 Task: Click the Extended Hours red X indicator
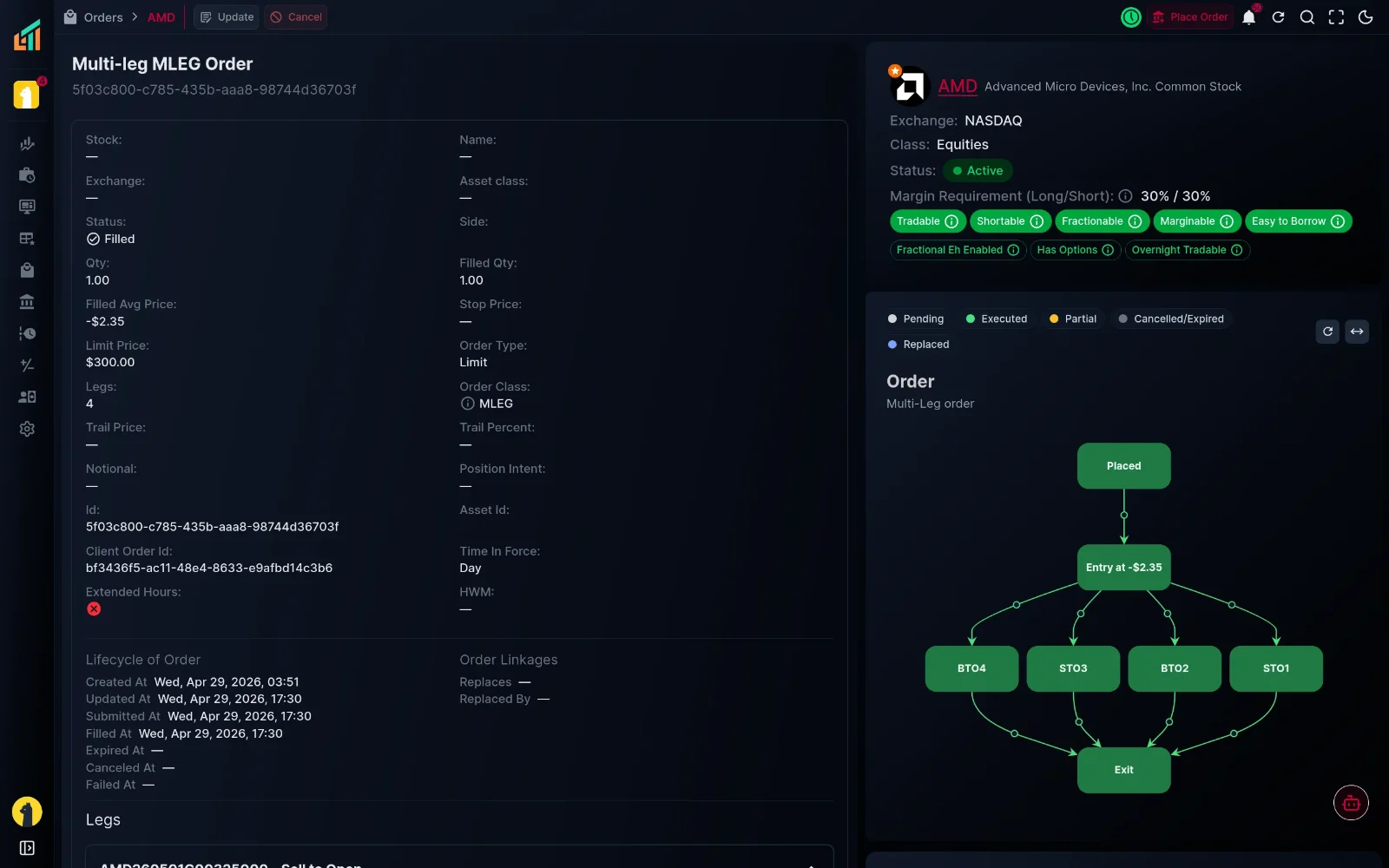94,609
